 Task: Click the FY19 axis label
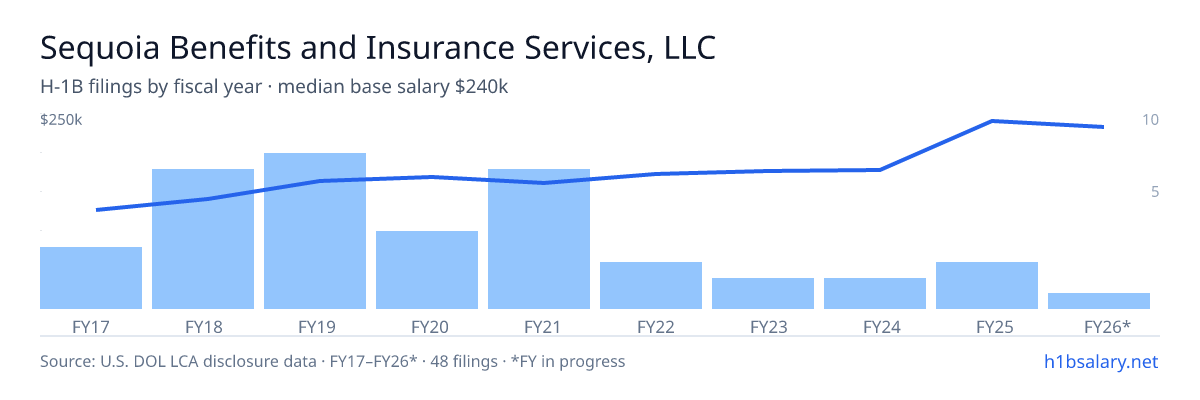(315, 326)
